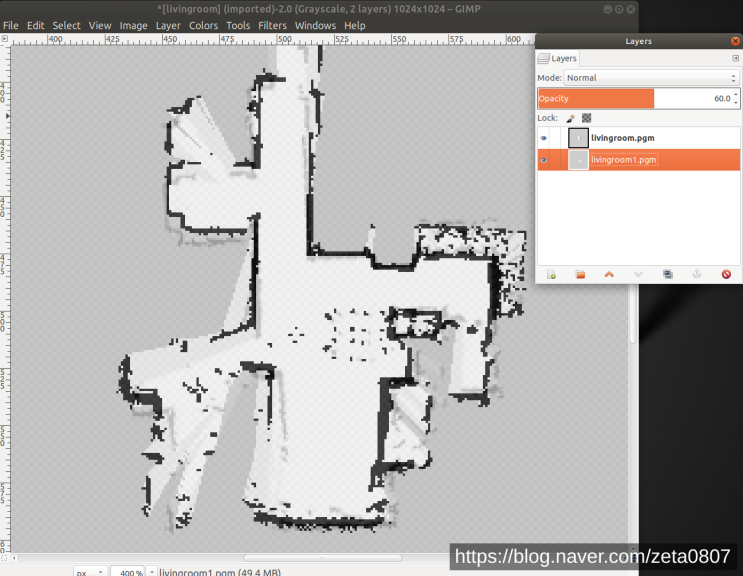Viewport: 743px width, 576px height.
Task: Click the vertical ruler on left
Action: (5, 298)
